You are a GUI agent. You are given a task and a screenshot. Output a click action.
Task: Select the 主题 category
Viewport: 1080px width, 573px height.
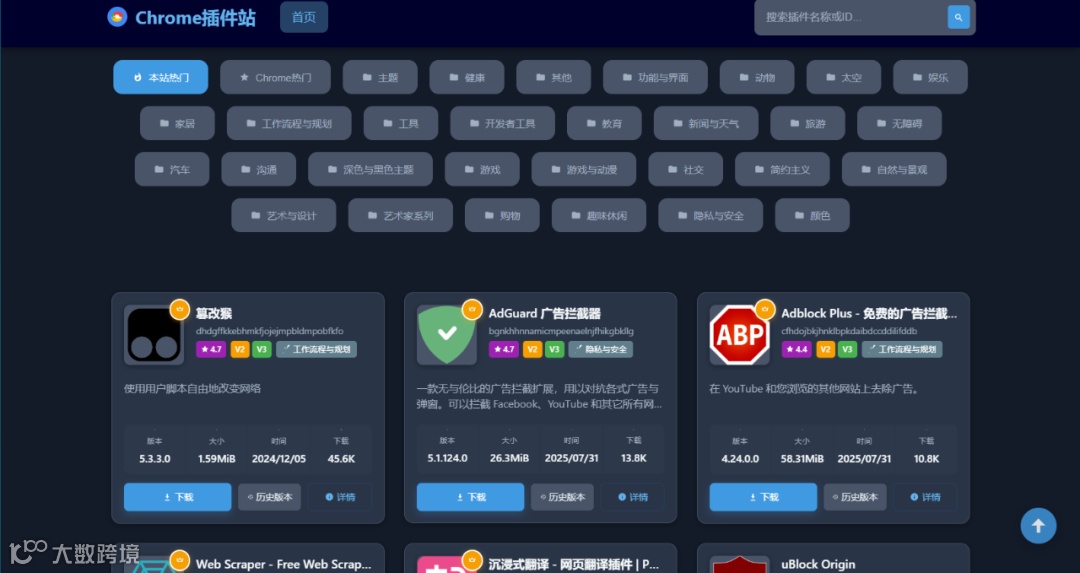click(x=380, y=77)
